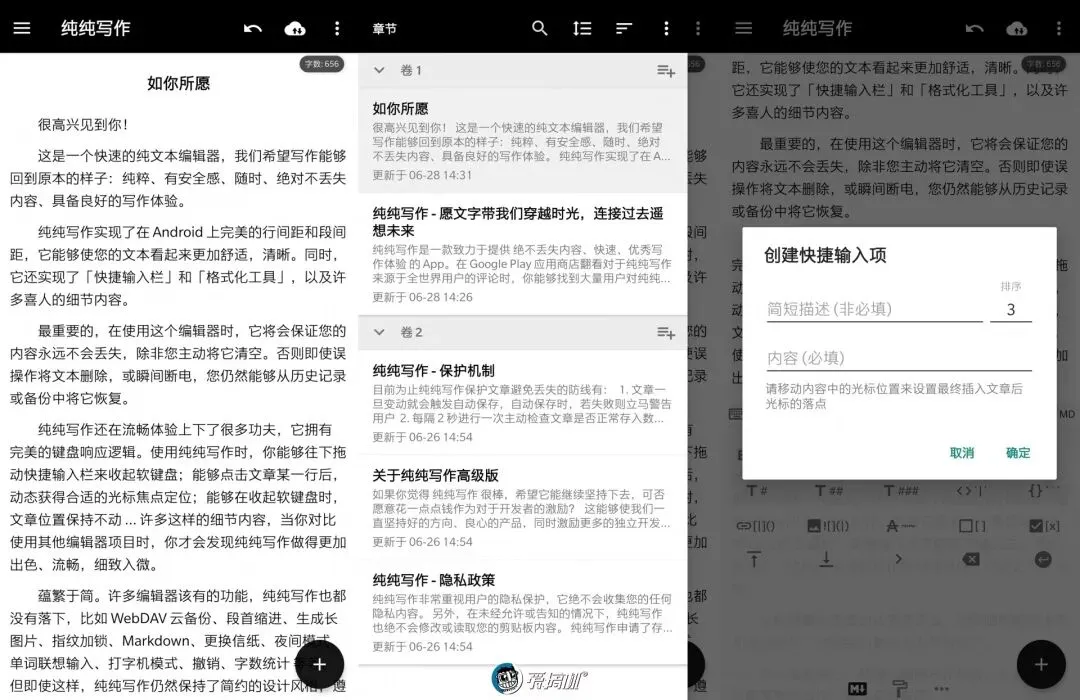Apply strikethrough formatting tool
Viewport: 1080px width, 700px height.
pyautogui.click(x=900, y=526)
